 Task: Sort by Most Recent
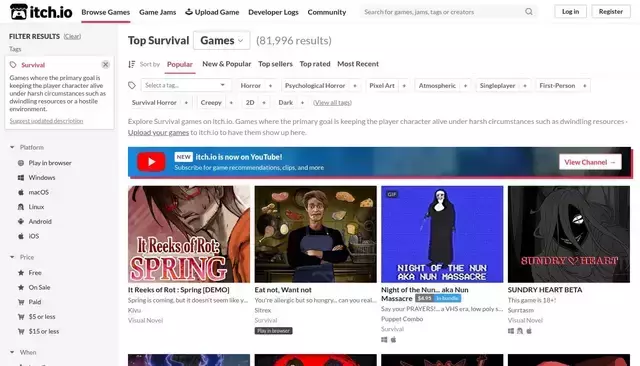[358, 64]
